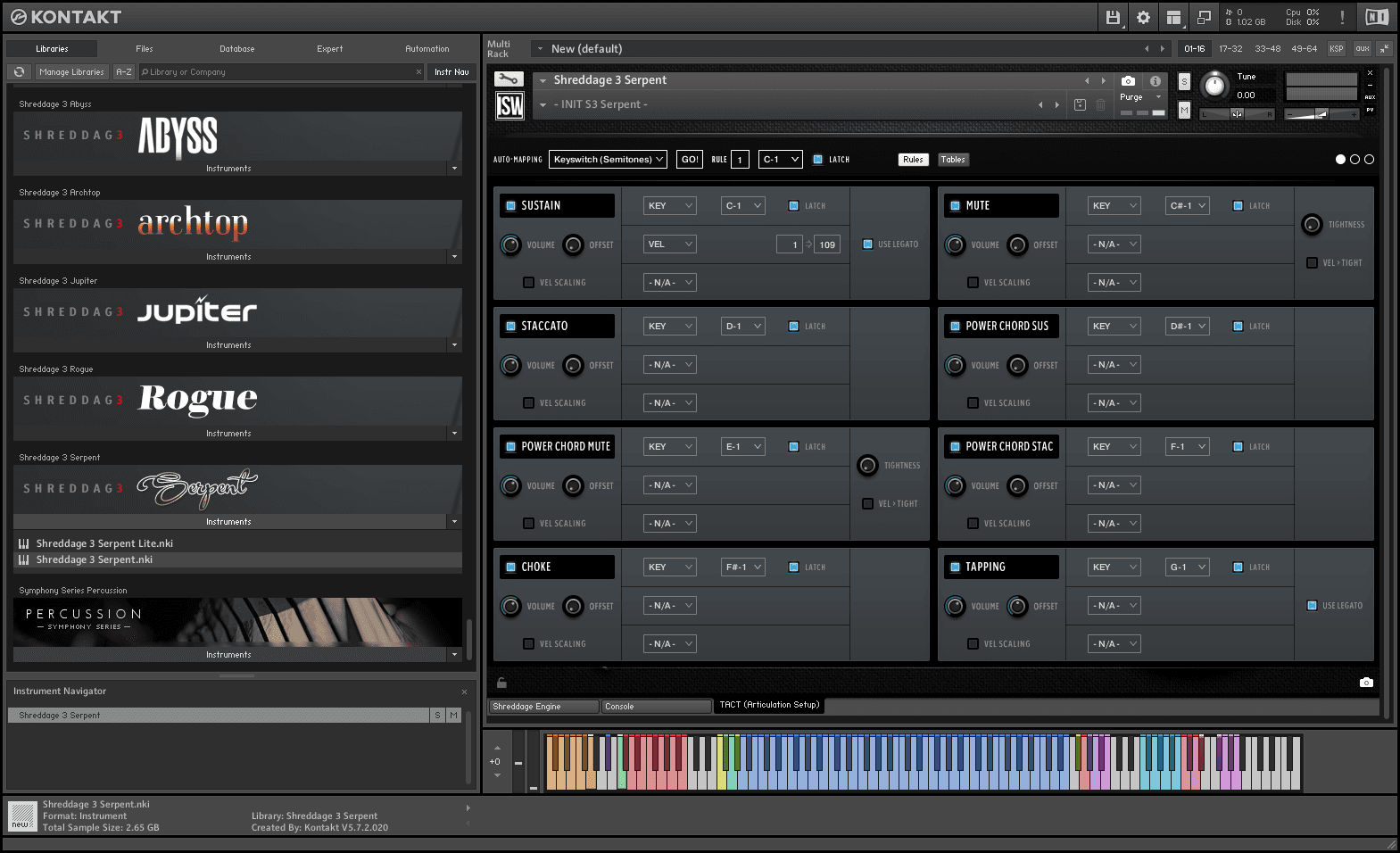Mute the instrument with M button
The width and height of the screenshot is (1400, 853).
pos(1184,111)
